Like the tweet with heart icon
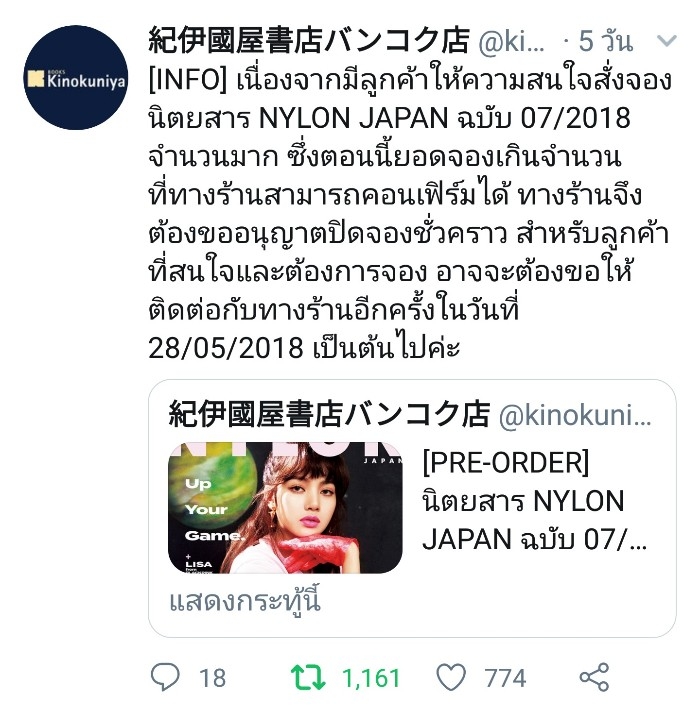This screenshot has width=700, height=710. click(x=451, y=677)
